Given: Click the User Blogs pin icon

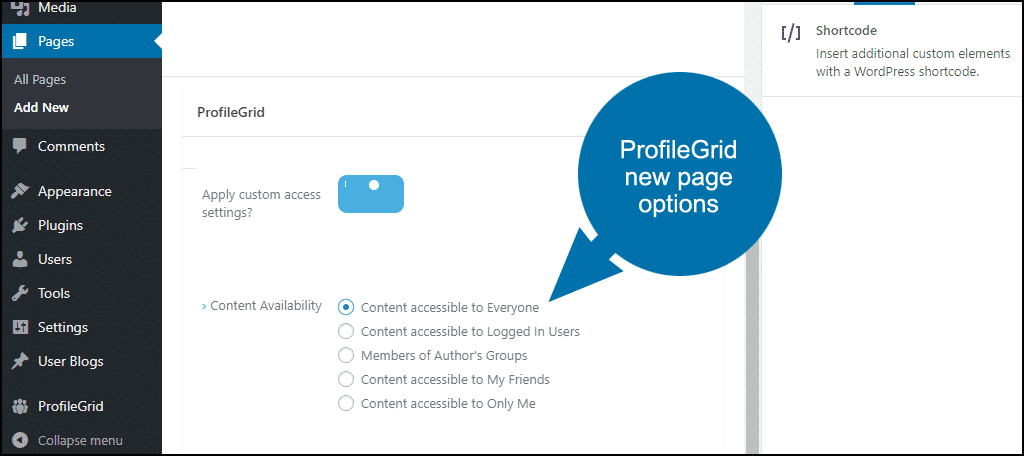Looking at the screenshot, I should coord(20,361).
